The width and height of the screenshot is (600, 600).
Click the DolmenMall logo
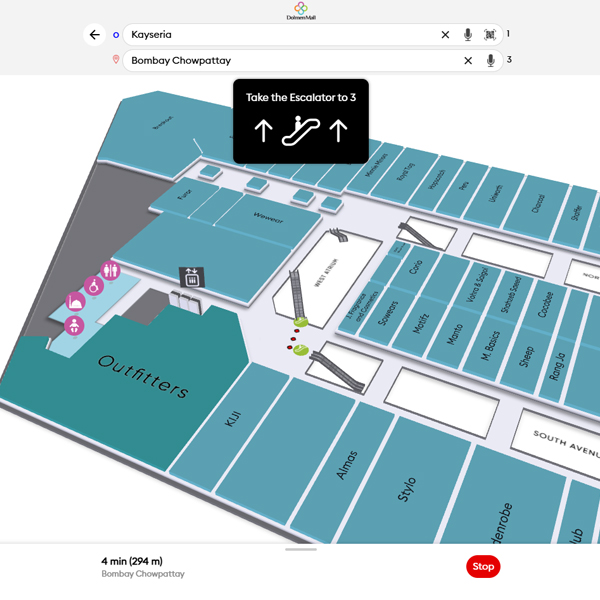[x=300, y=11]
